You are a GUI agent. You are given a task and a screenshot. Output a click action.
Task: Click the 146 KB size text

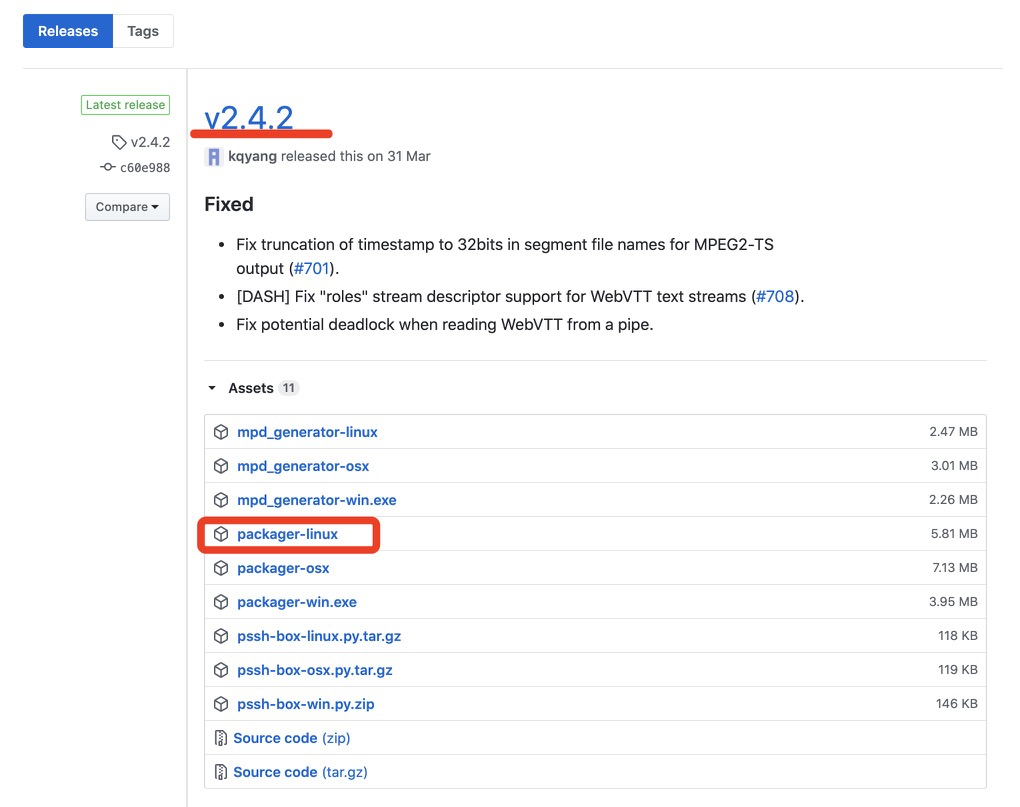pos(956,703)
